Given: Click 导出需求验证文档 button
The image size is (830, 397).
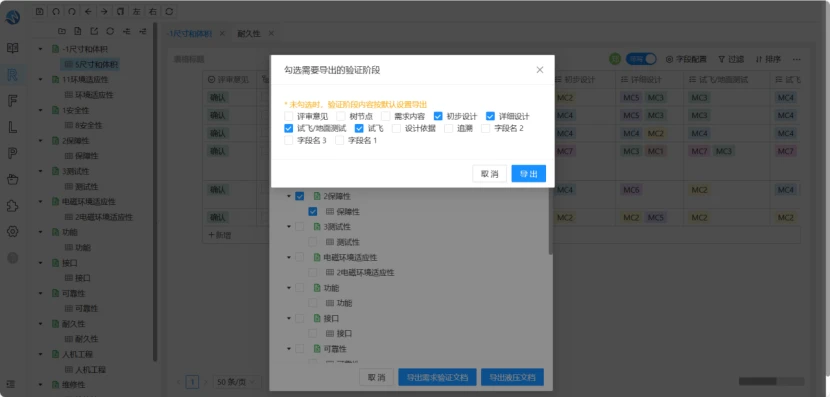Looking at the screenshot, I should tap(437, 377).
